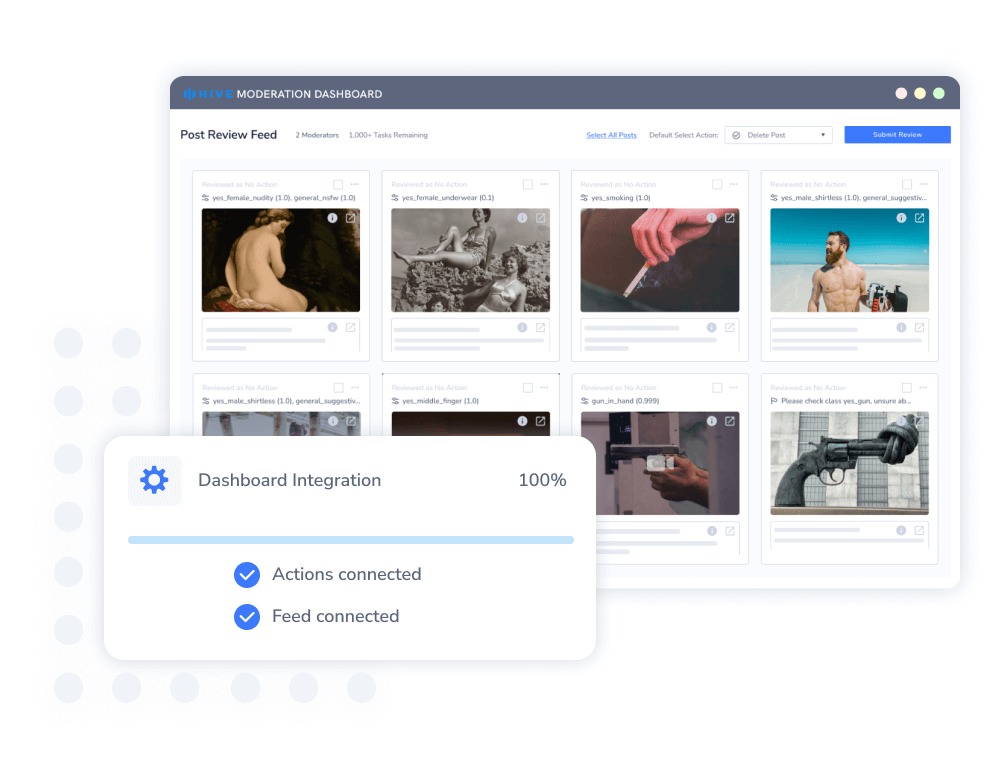Open external icon in caption box under yes_smoking image

(x=730, y=327)
